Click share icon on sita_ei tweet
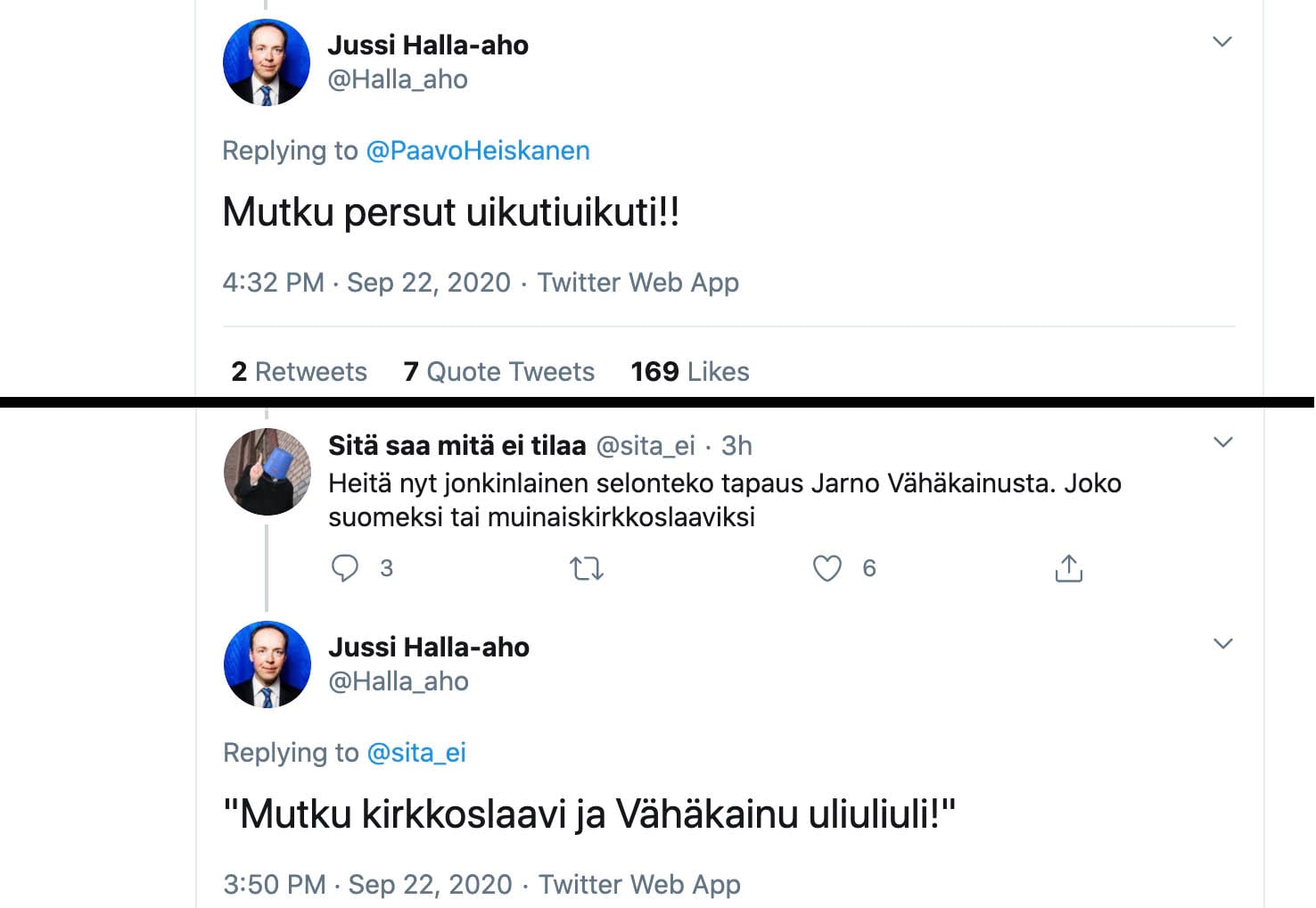The height and width of the screenshot is (908, 1316). pos(1068,568)
